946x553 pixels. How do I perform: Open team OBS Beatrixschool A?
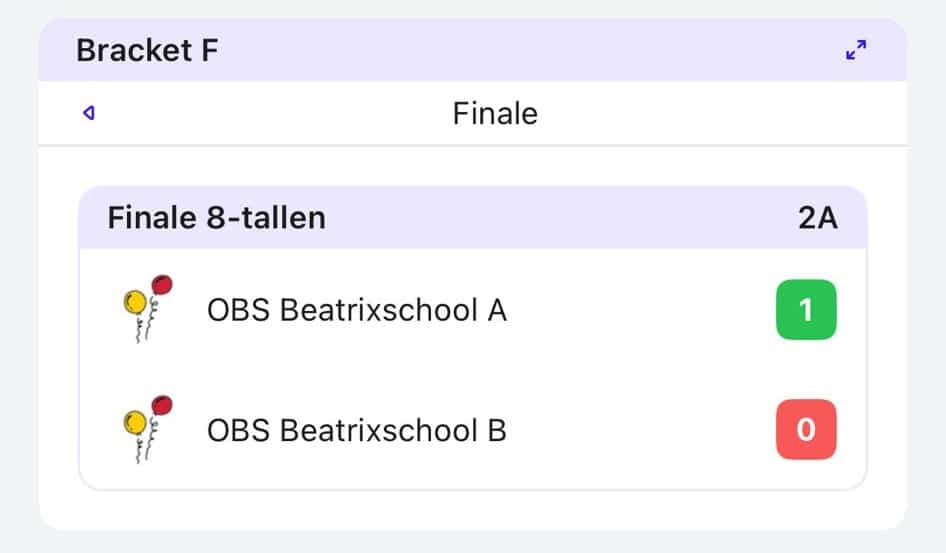point(356,310)
